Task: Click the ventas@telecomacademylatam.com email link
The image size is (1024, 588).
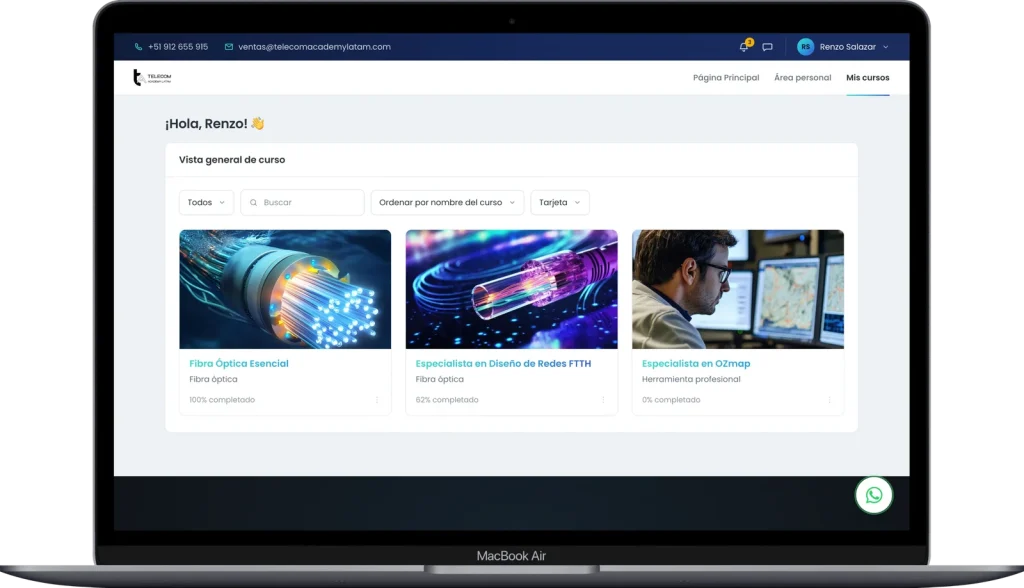Action: coord(314,47)
